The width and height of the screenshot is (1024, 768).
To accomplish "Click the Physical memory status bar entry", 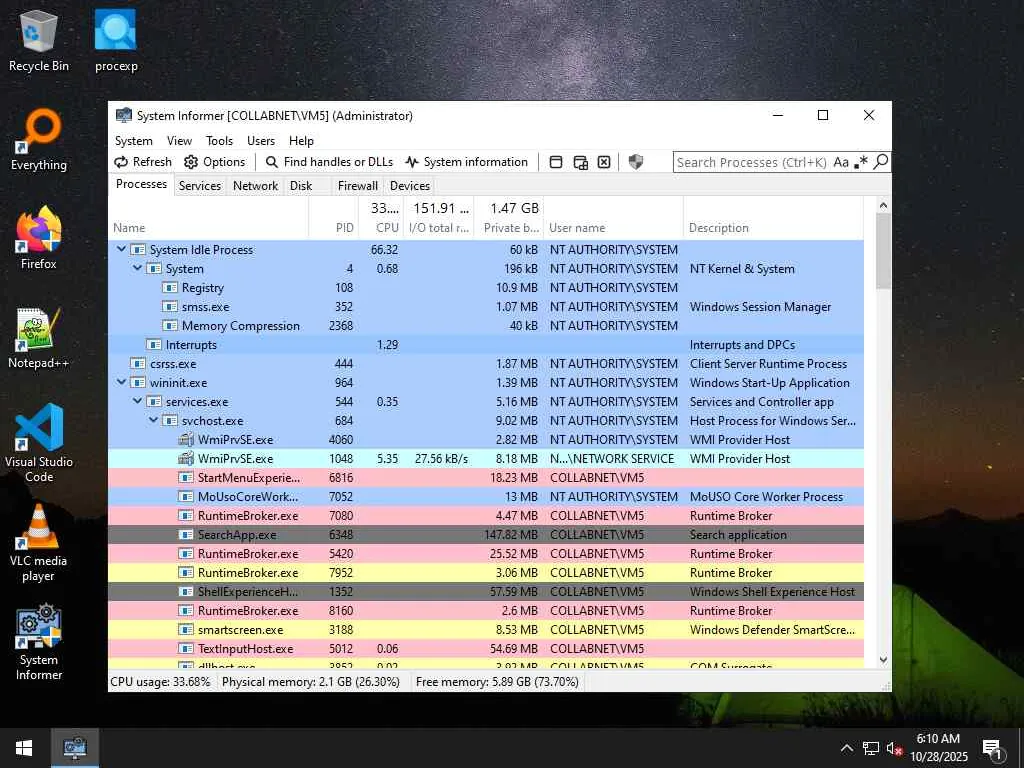I will pyautogui.click(x=311, y=682).
